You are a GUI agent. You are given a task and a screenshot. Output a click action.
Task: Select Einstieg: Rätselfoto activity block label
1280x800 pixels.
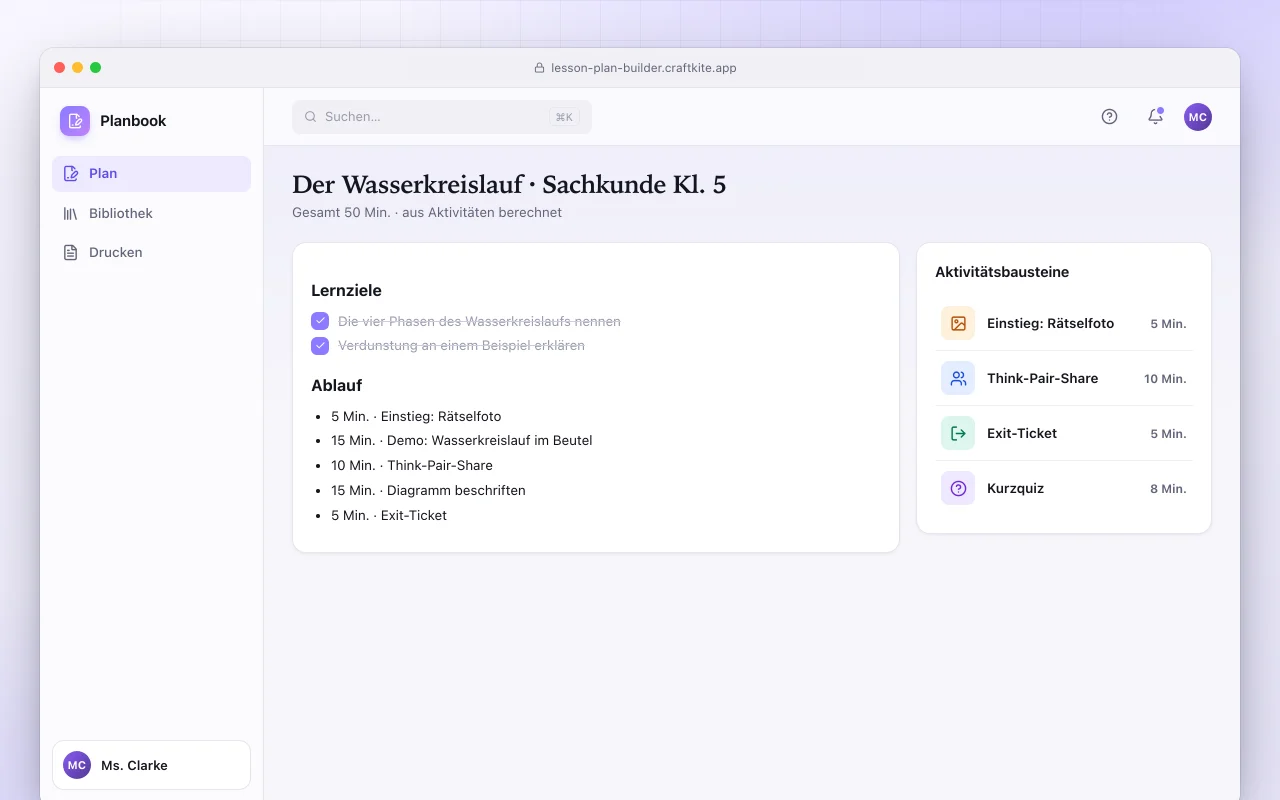1050,324
